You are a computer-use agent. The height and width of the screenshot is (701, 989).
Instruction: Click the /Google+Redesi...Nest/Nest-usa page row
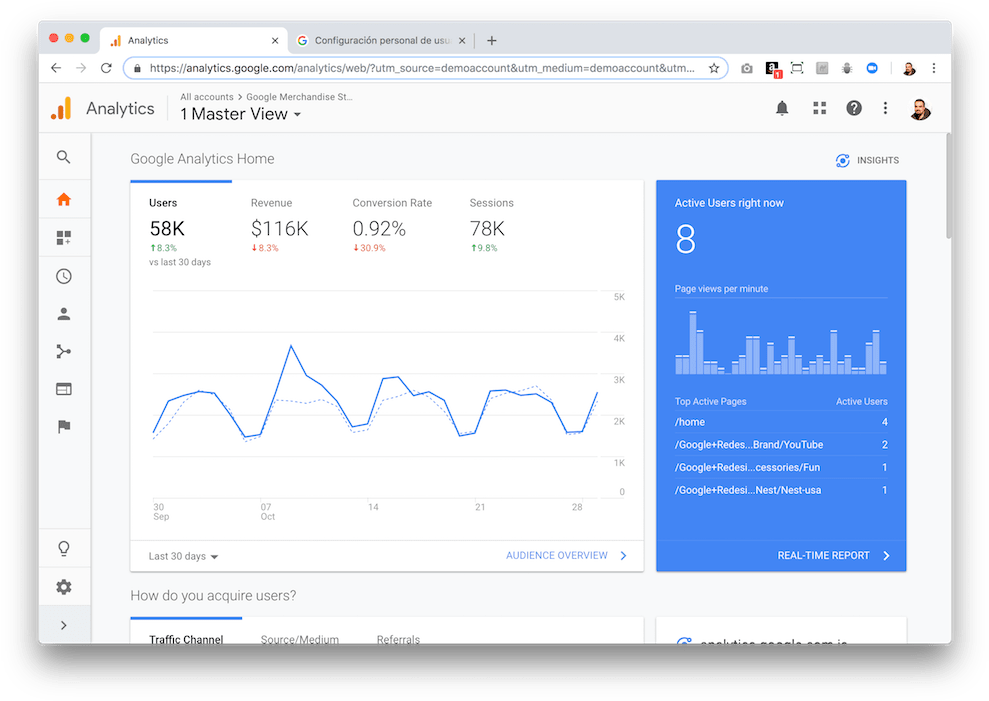tap(781, 490)
